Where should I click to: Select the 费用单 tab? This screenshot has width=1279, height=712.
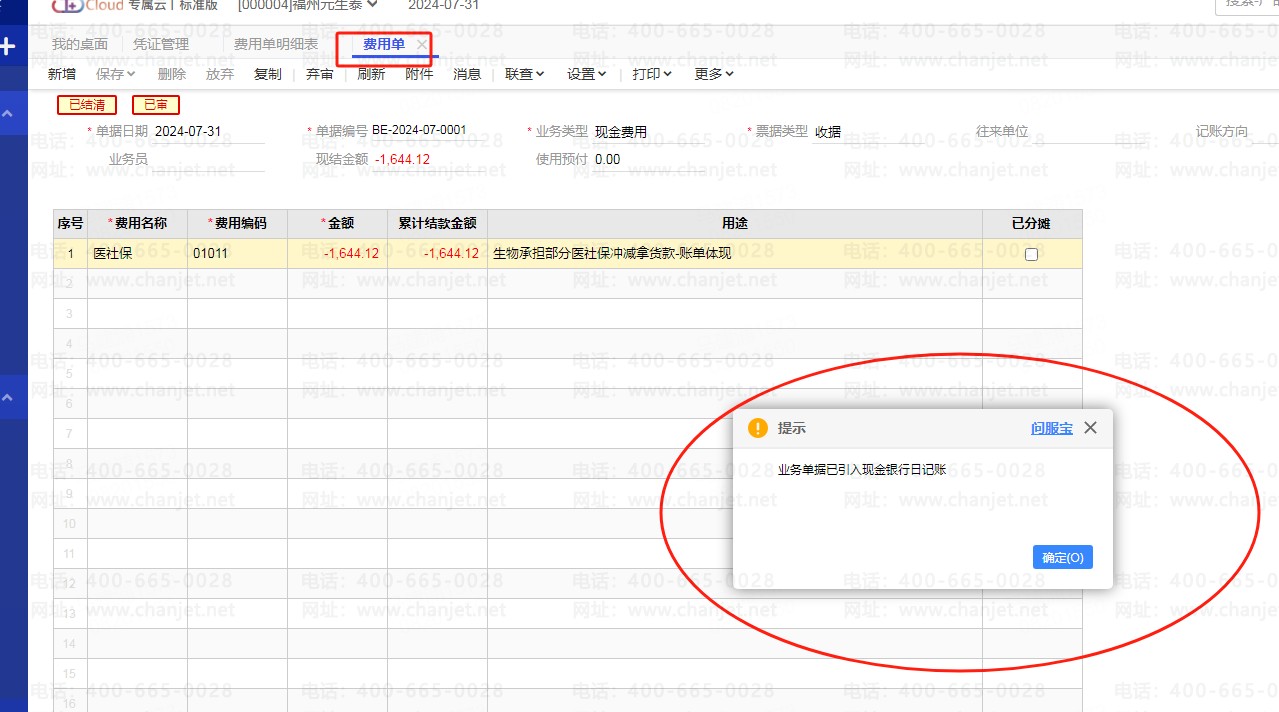384,44
